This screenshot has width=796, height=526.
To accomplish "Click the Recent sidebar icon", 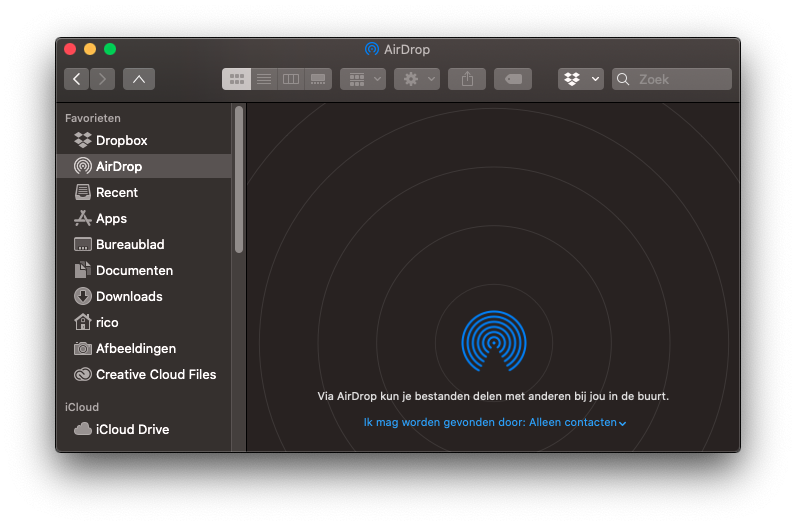I will point(83,192).
